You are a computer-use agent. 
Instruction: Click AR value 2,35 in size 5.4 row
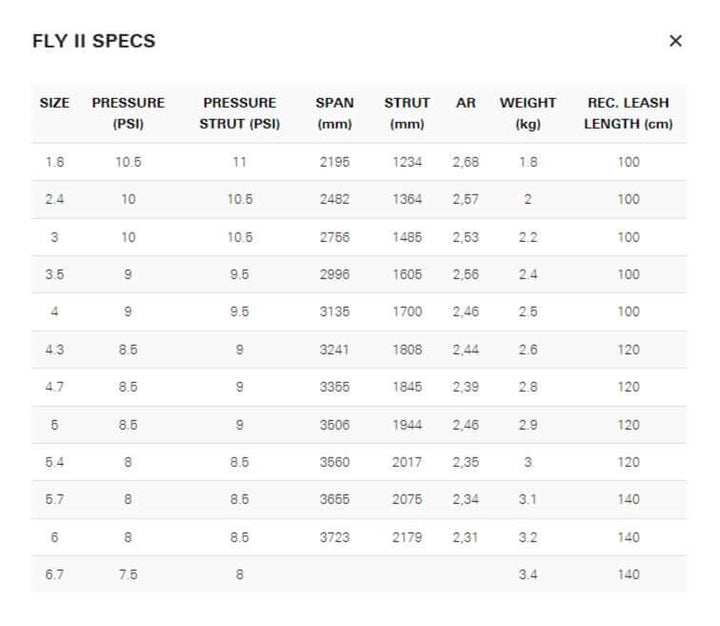point(465,462)
